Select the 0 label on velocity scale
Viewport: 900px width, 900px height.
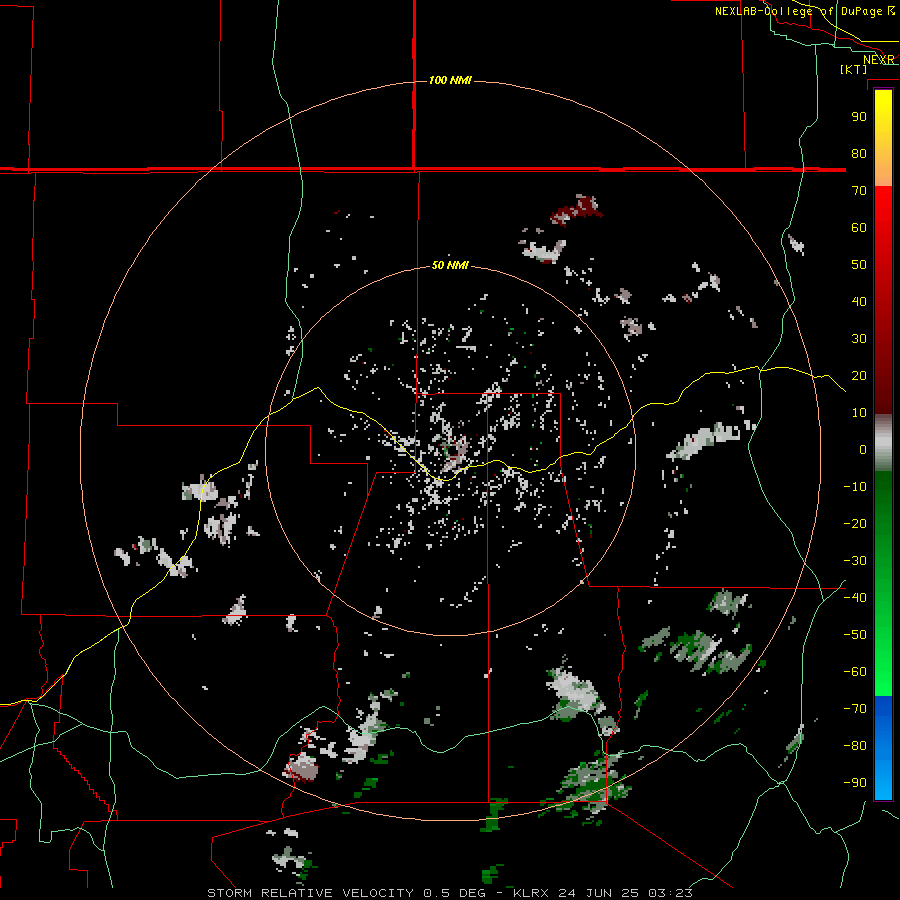(863, 449)
